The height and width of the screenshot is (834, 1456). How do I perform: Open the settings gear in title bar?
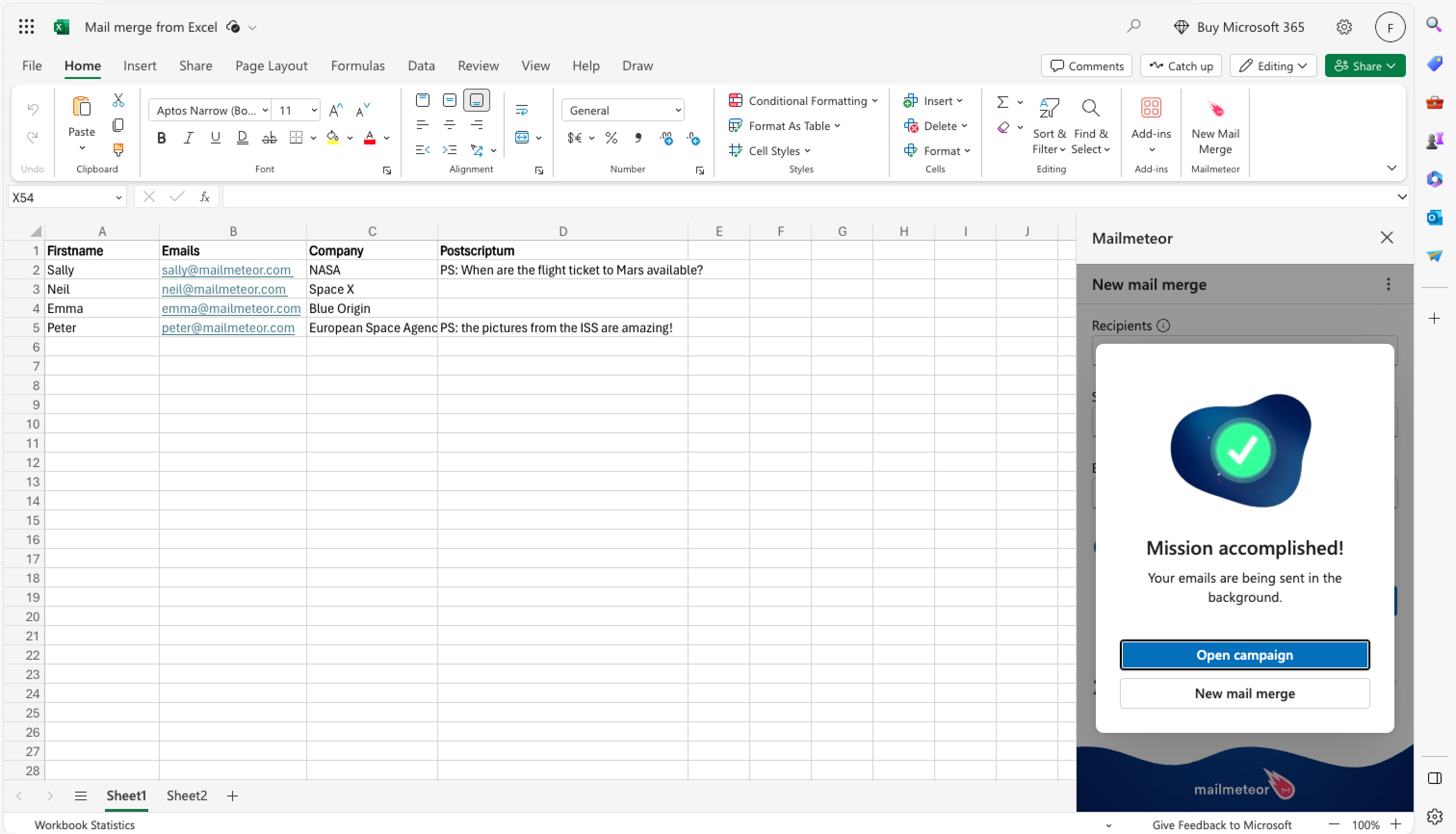tap(1344, 26)
